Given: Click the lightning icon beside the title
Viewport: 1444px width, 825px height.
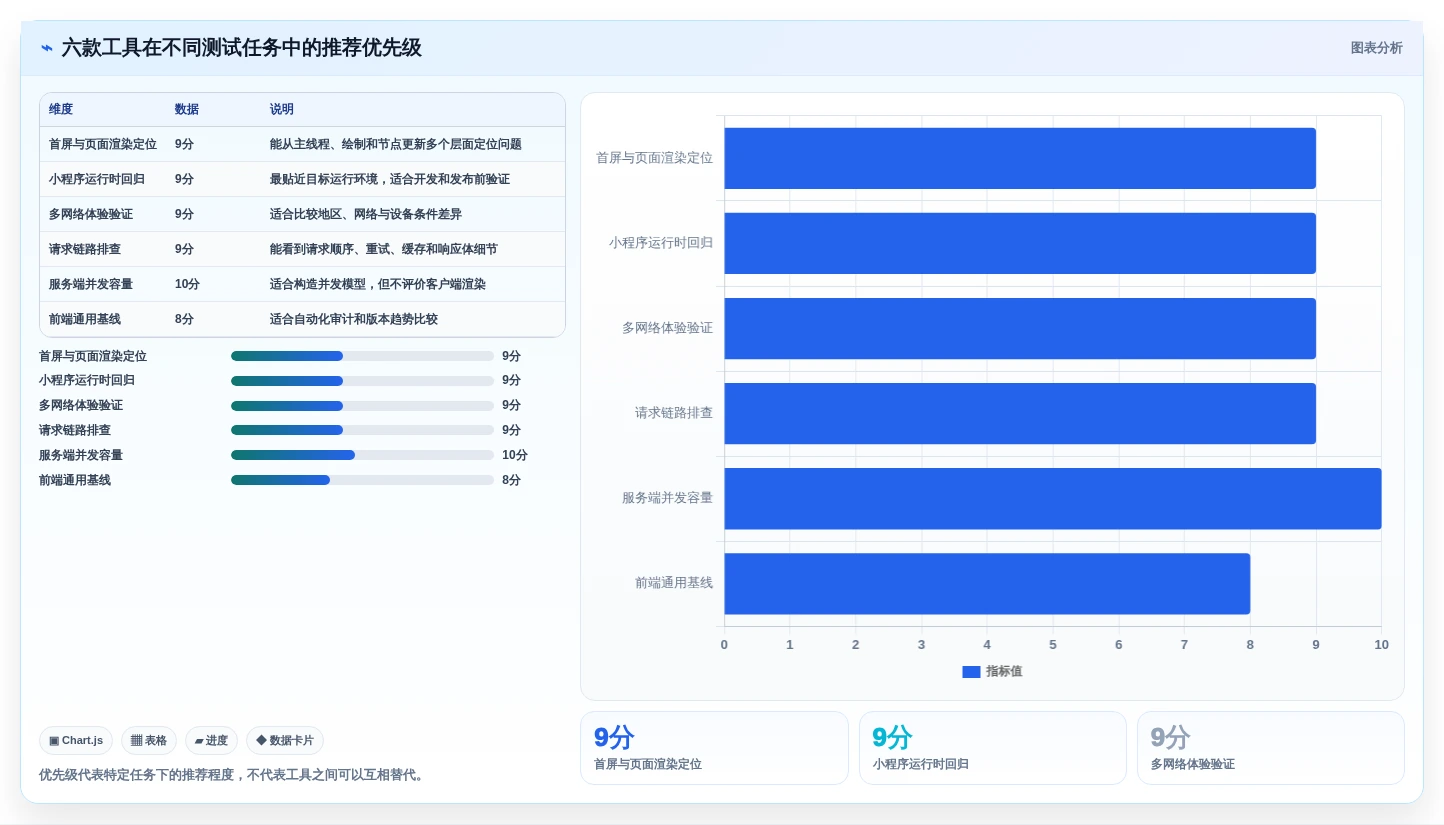Looking at the screenshot, I should coord(47,48).
